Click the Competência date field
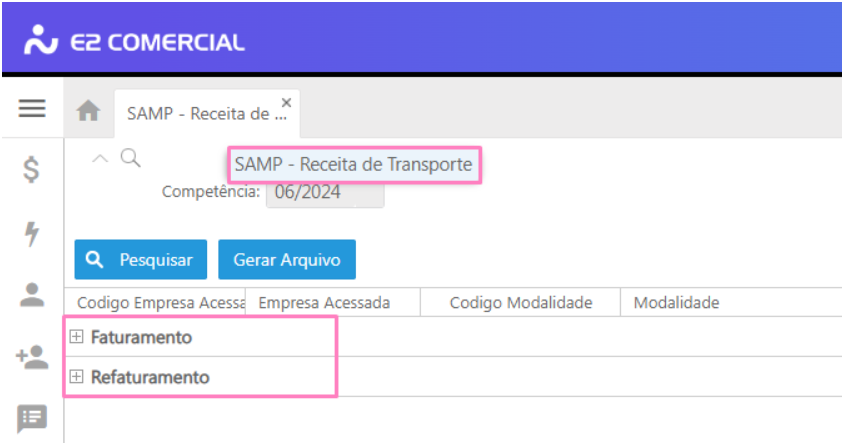 [325, 192]
